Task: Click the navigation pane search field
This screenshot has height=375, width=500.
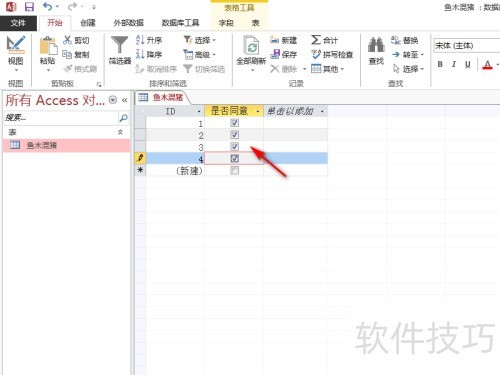Action: 61,117
